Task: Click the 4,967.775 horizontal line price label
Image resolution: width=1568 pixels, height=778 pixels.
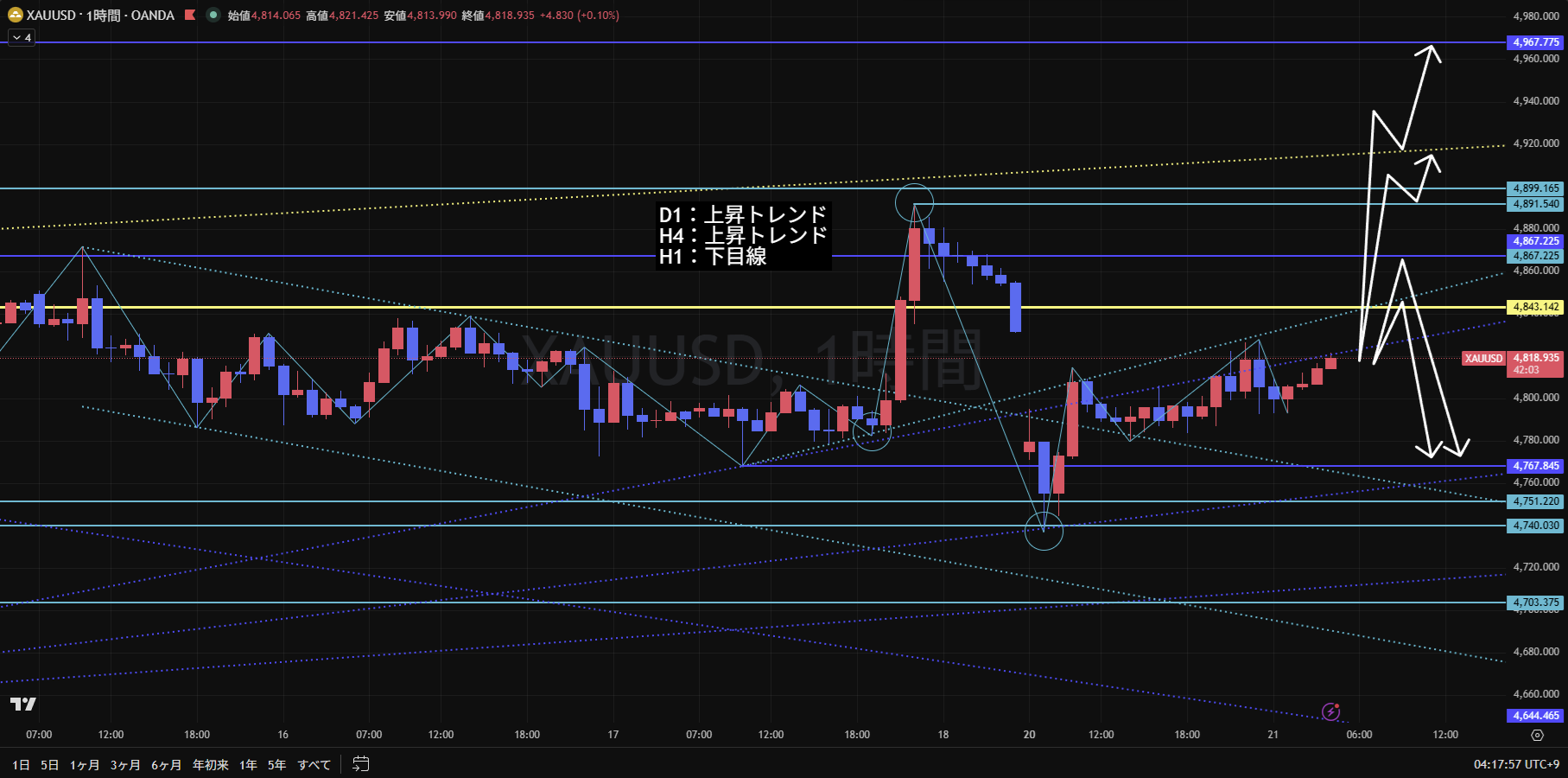Action: pyautogui.click(x=1535, y=42)
